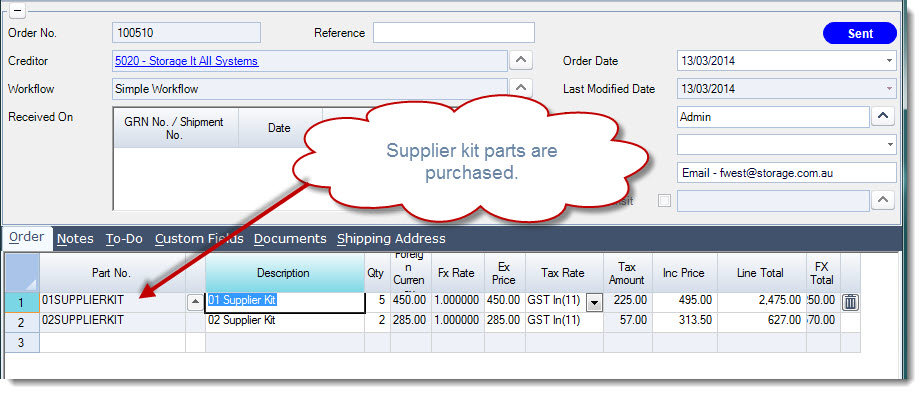This screenshot has height=394, width=922.
Task: Expand the Workflow lookup arrow button
Action: tap(521, 89)
